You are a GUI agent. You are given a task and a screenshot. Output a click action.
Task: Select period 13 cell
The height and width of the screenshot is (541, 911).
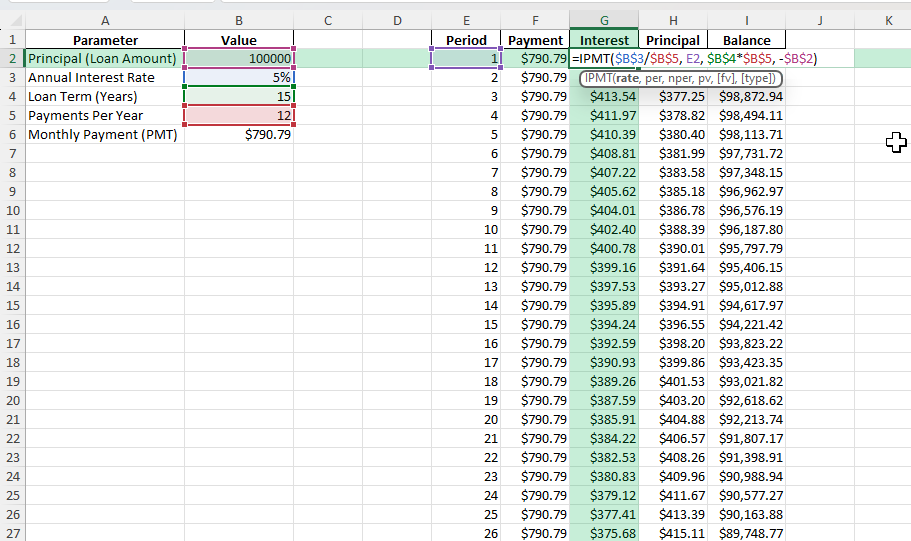(x=466, y=286)
